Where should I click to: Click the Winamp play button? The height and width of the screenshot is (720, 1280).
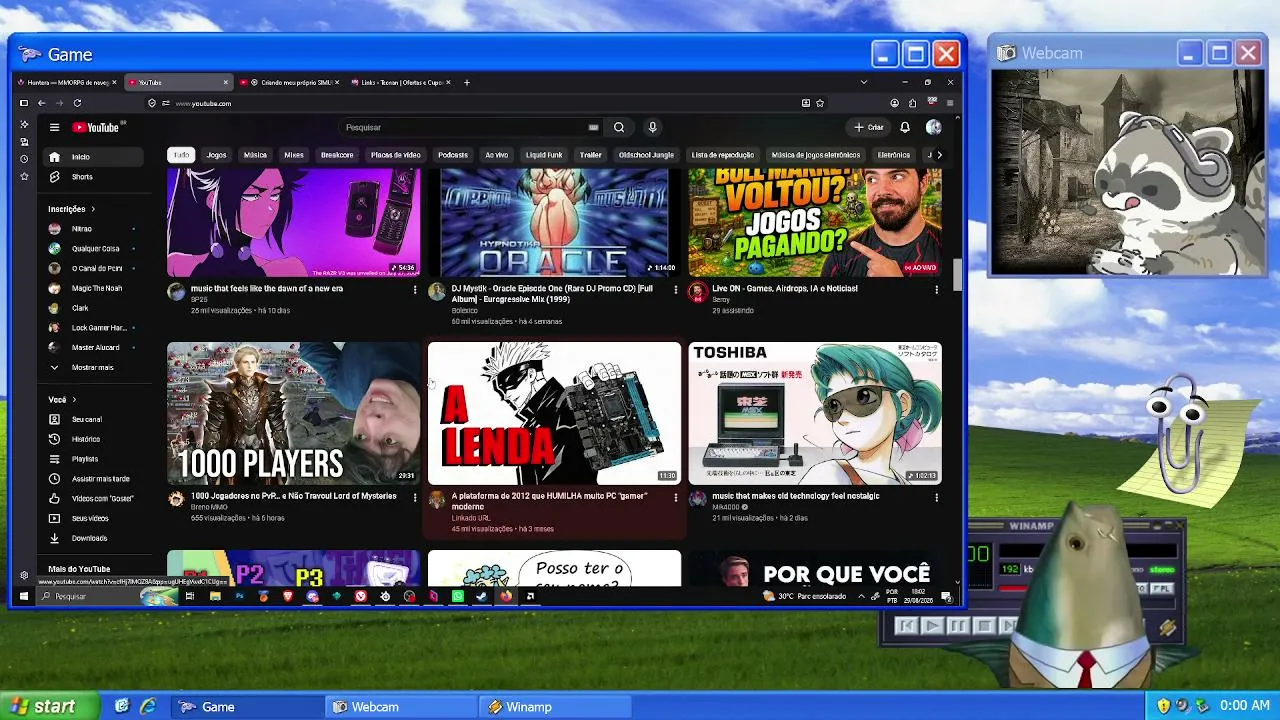point(931,626)
